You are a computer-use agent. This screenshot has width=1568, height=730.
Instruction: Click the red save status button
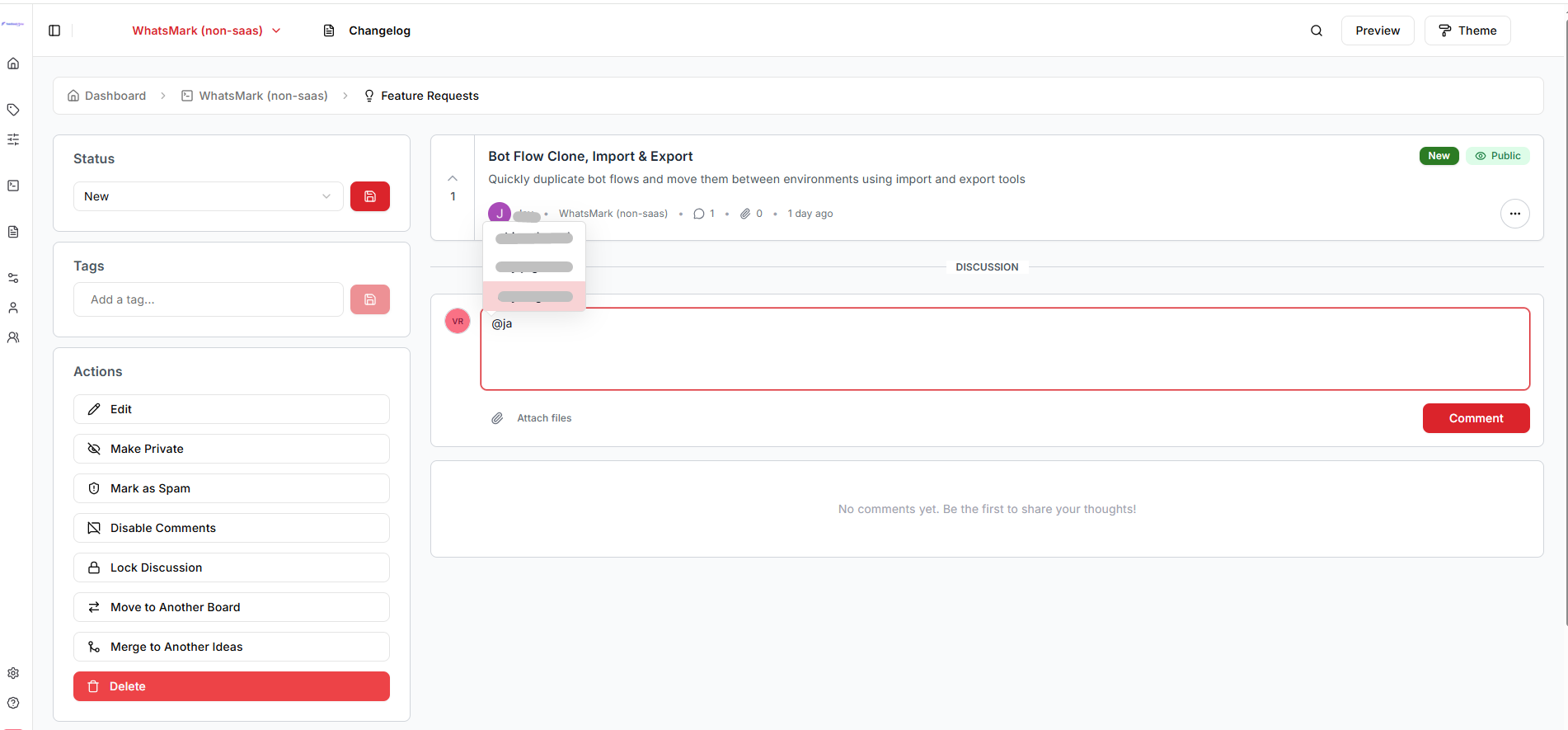pyautogui.click(x=369, y=196)
